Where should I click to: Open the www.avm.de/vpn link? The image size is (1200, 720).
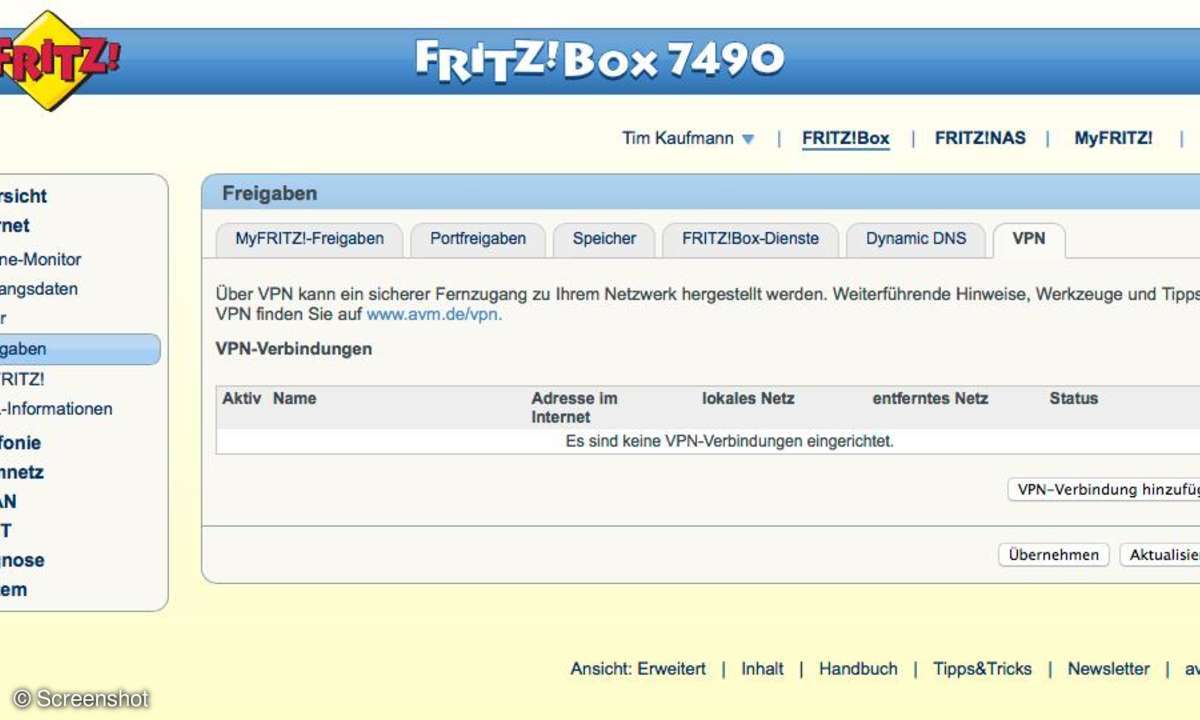click(x=434, y=314)
